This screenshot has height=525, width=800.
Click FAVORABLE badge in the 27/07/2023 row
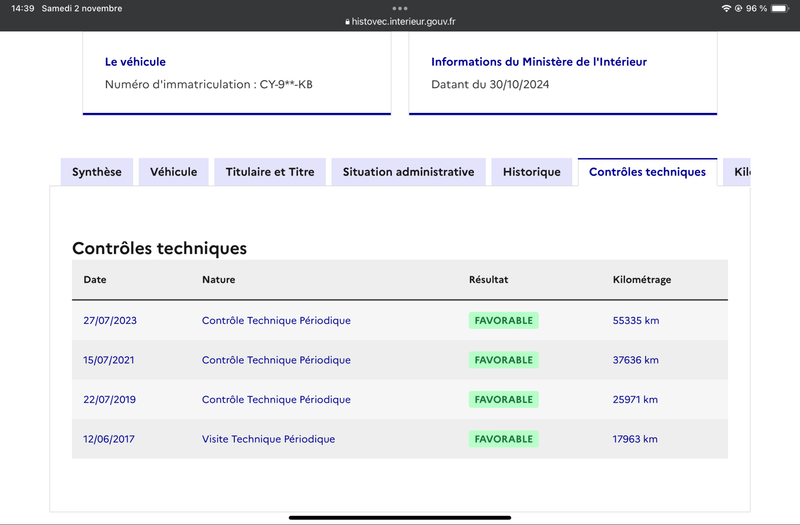(504, 320)
